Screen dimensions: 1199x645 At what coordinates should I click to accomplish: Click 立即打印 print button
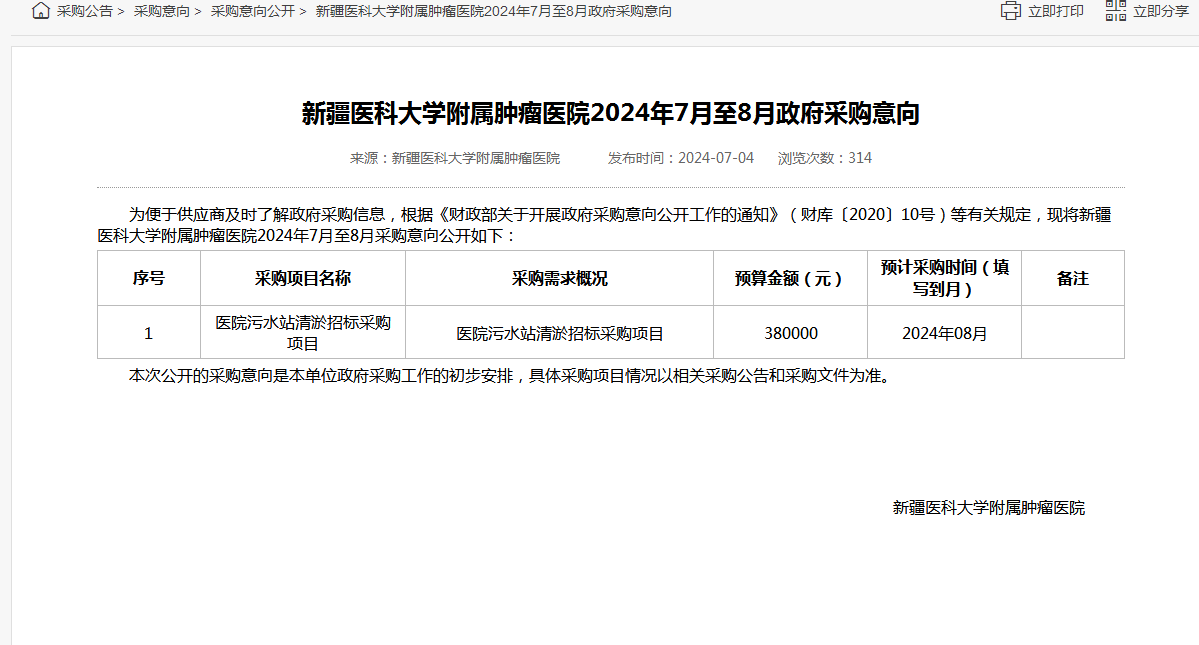pyautogui.click(x=1055, y=11)
